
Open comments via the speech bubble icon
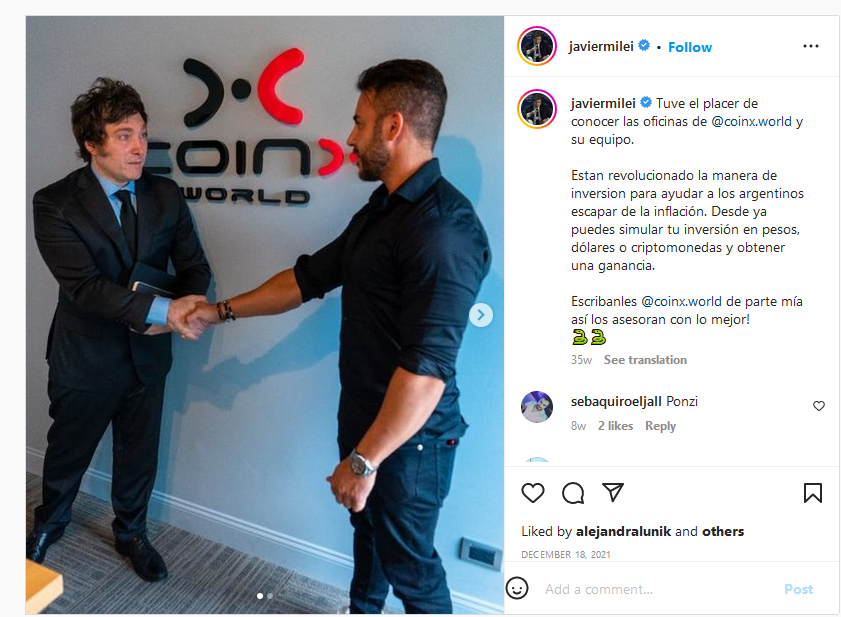573,493
